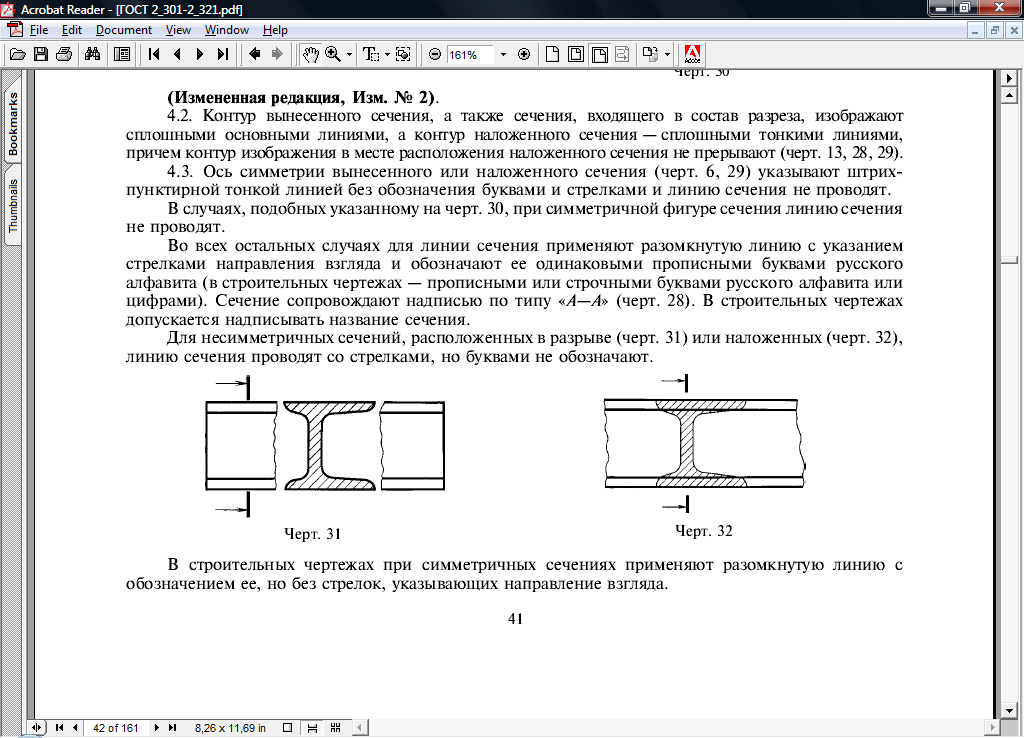1024x738 pixels.
Task: Select the Zoom In magnifier tool
Action: pyautogui.click(x=333, y=54)
